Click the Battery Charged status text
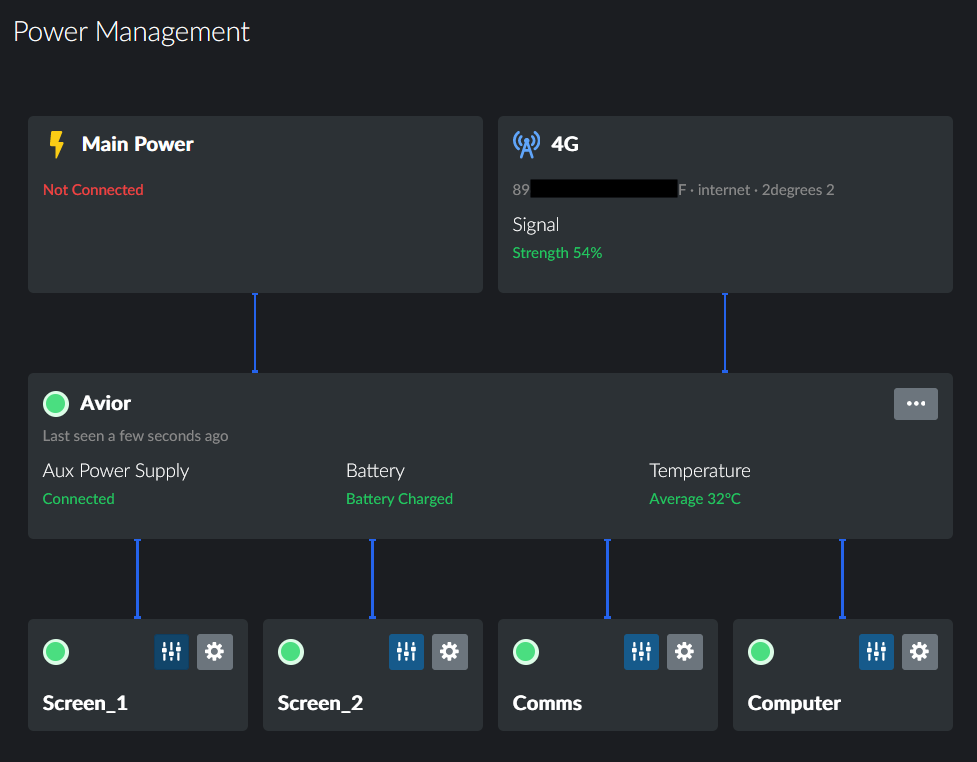The width and height of the screenshot is (977, 762). tap(399, 498)
